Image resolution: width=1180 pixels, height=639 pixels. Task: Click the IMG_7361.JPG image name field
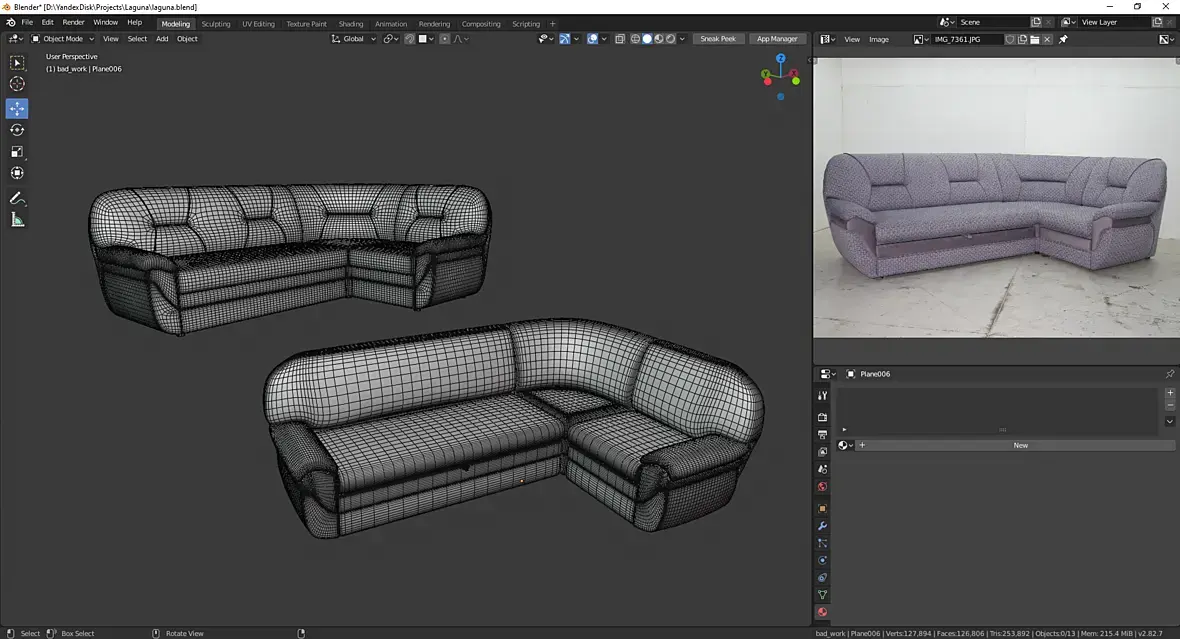click(x=965, y=39)
